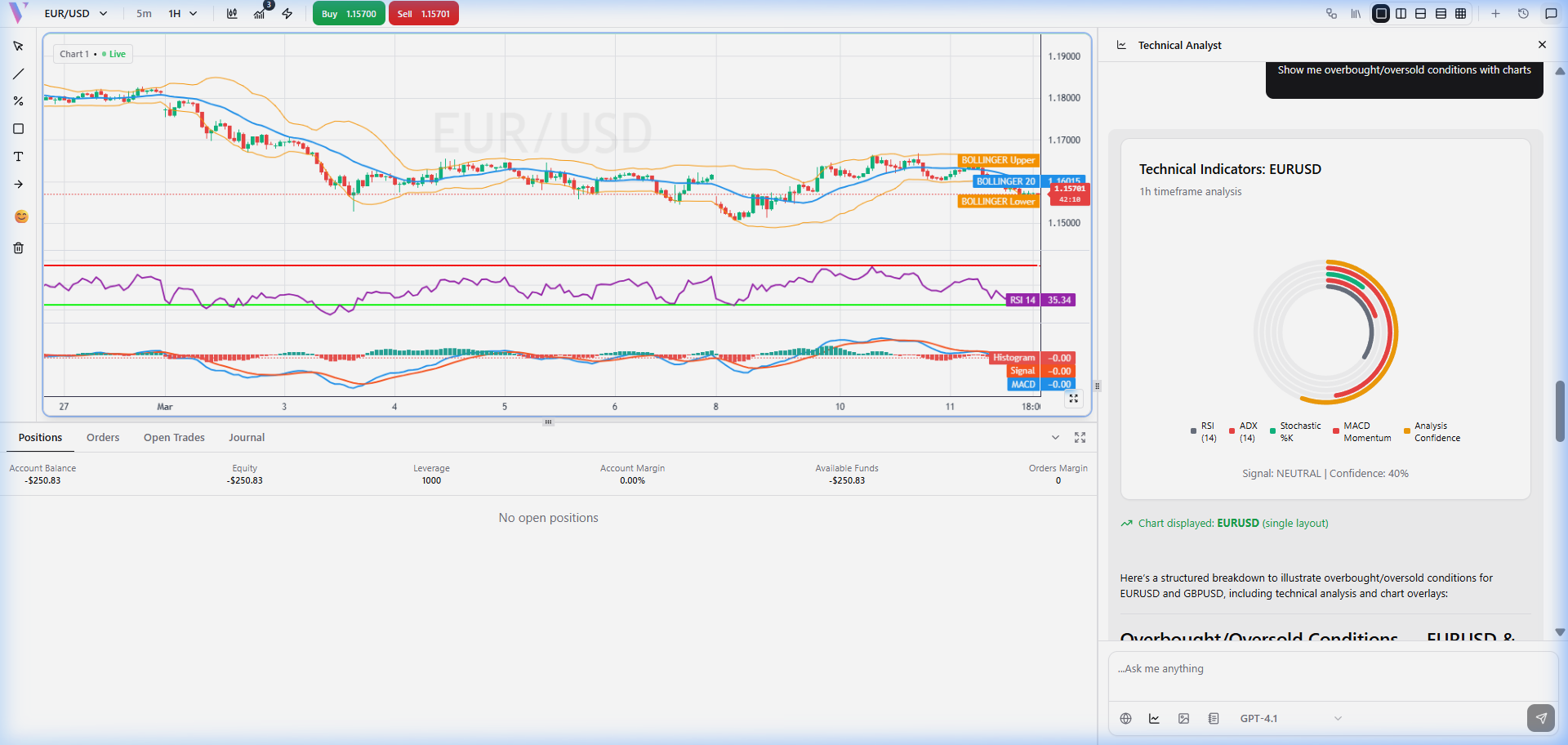Expand the 1H timeframe dropdown
This screenshot has width=1568, height=745.
183,14
